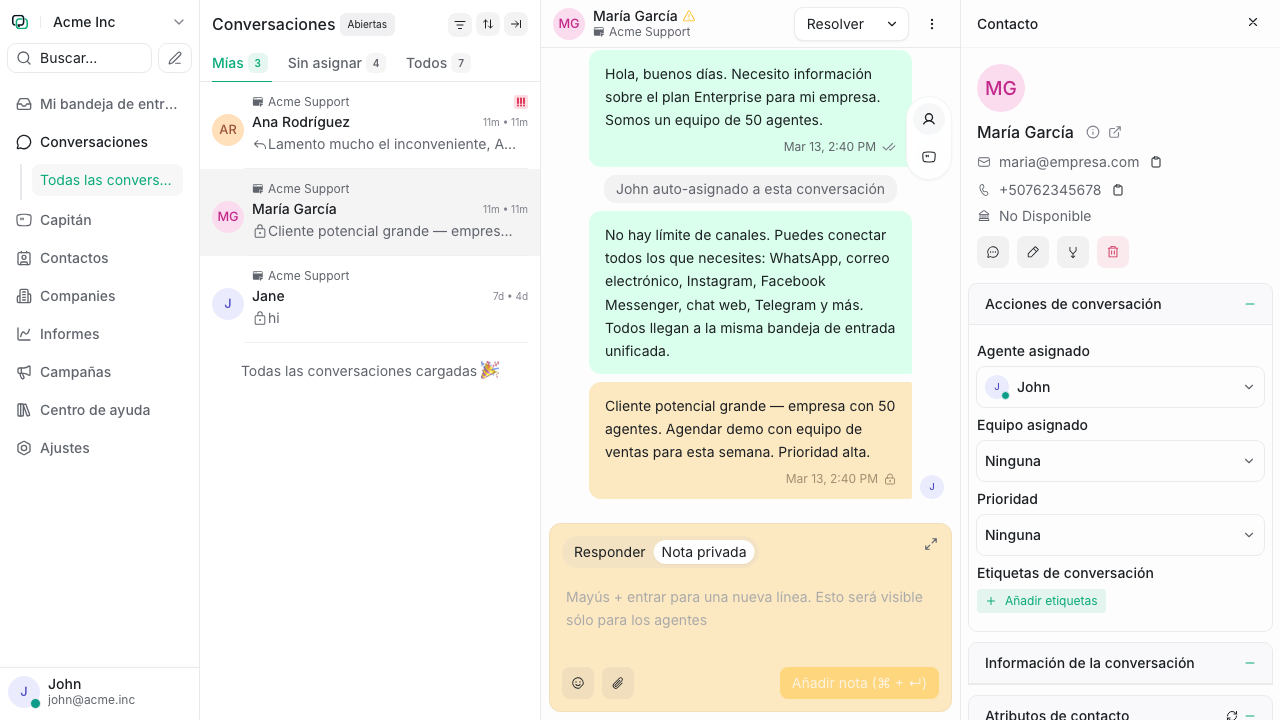Delete the contact María García

coord(1113,252)
